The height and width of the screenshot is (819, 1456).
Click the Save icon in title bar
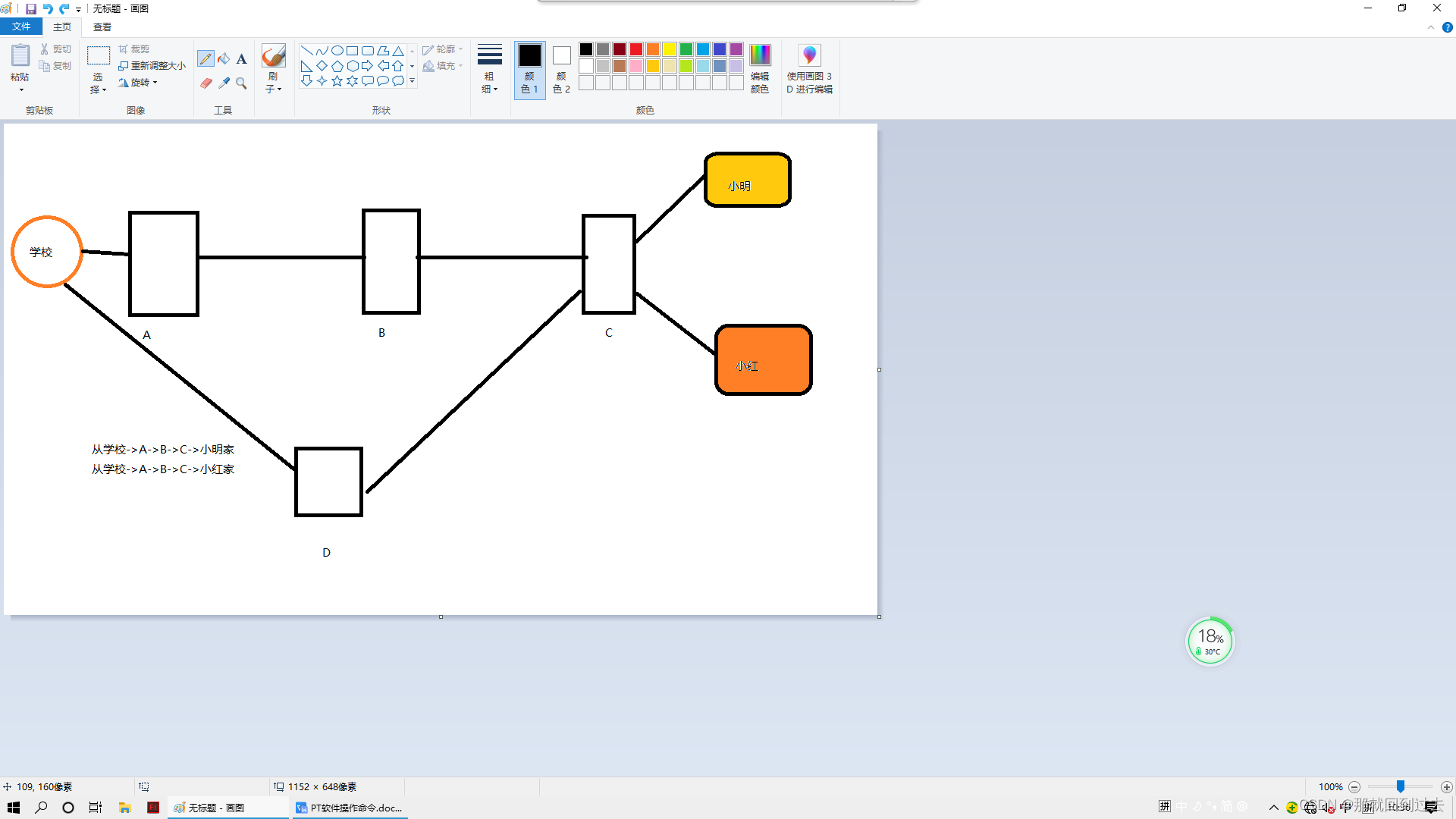pos(31,8)
